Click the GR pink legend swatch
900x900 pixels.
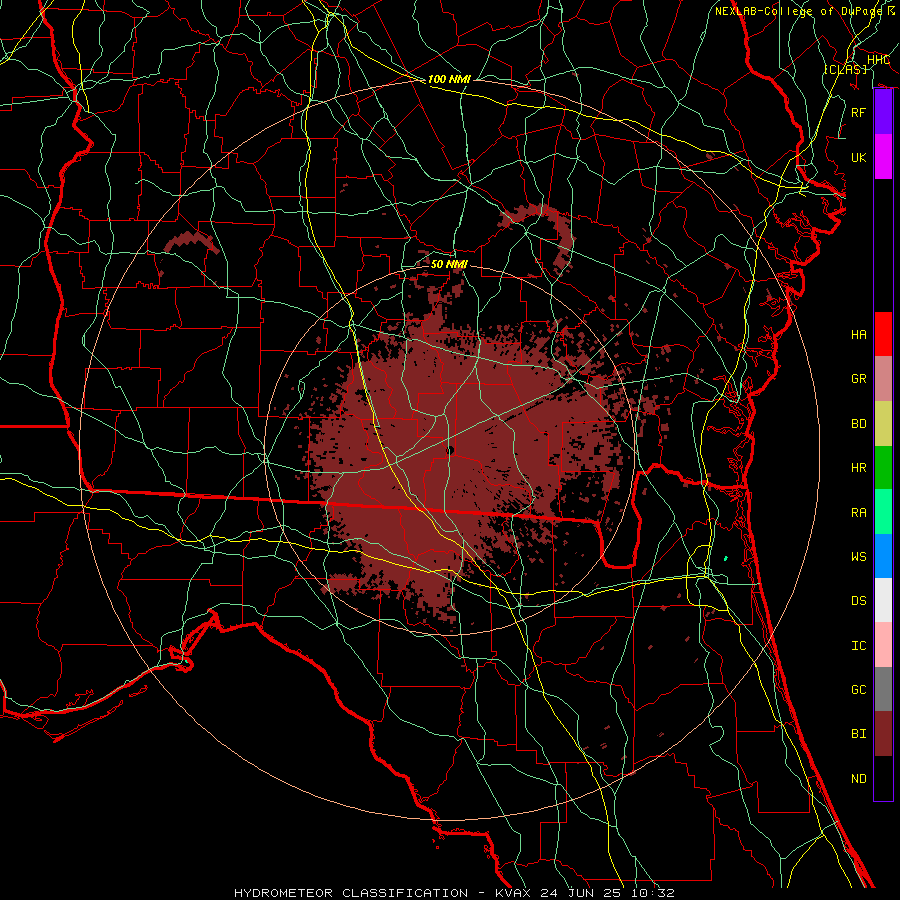tap(883, 378)
